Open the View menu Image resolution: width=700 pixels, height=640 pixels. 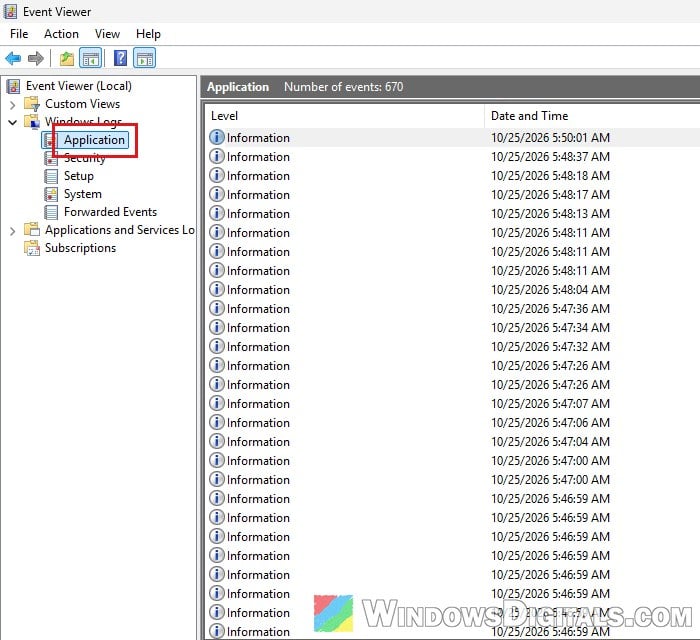pyautogui.click(x=107, y=34)
